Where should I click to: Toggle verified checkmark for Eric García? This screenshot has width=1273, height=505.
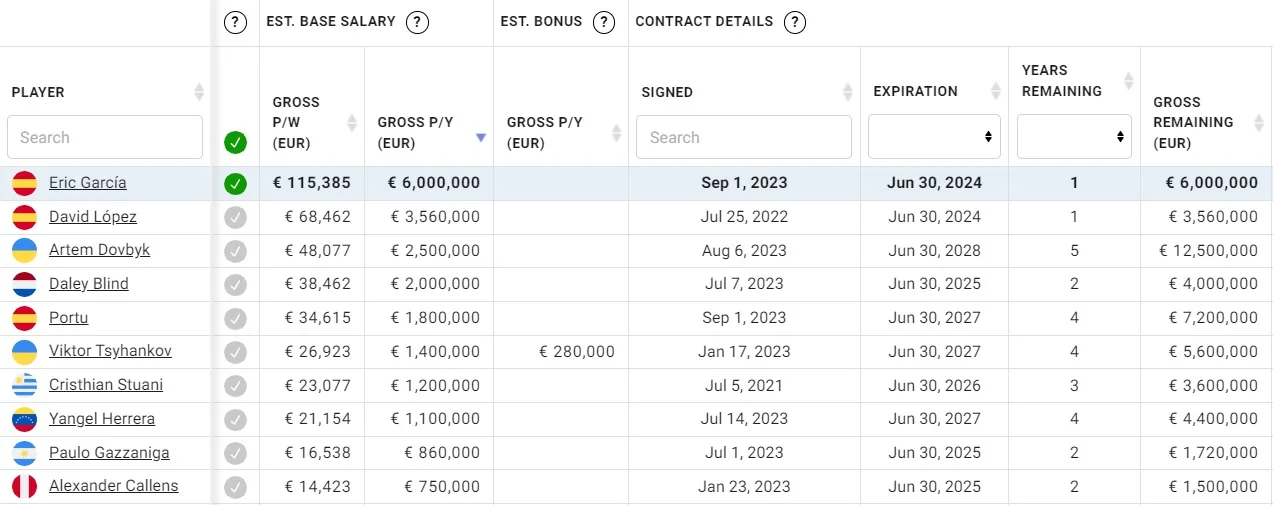(235, 184)
